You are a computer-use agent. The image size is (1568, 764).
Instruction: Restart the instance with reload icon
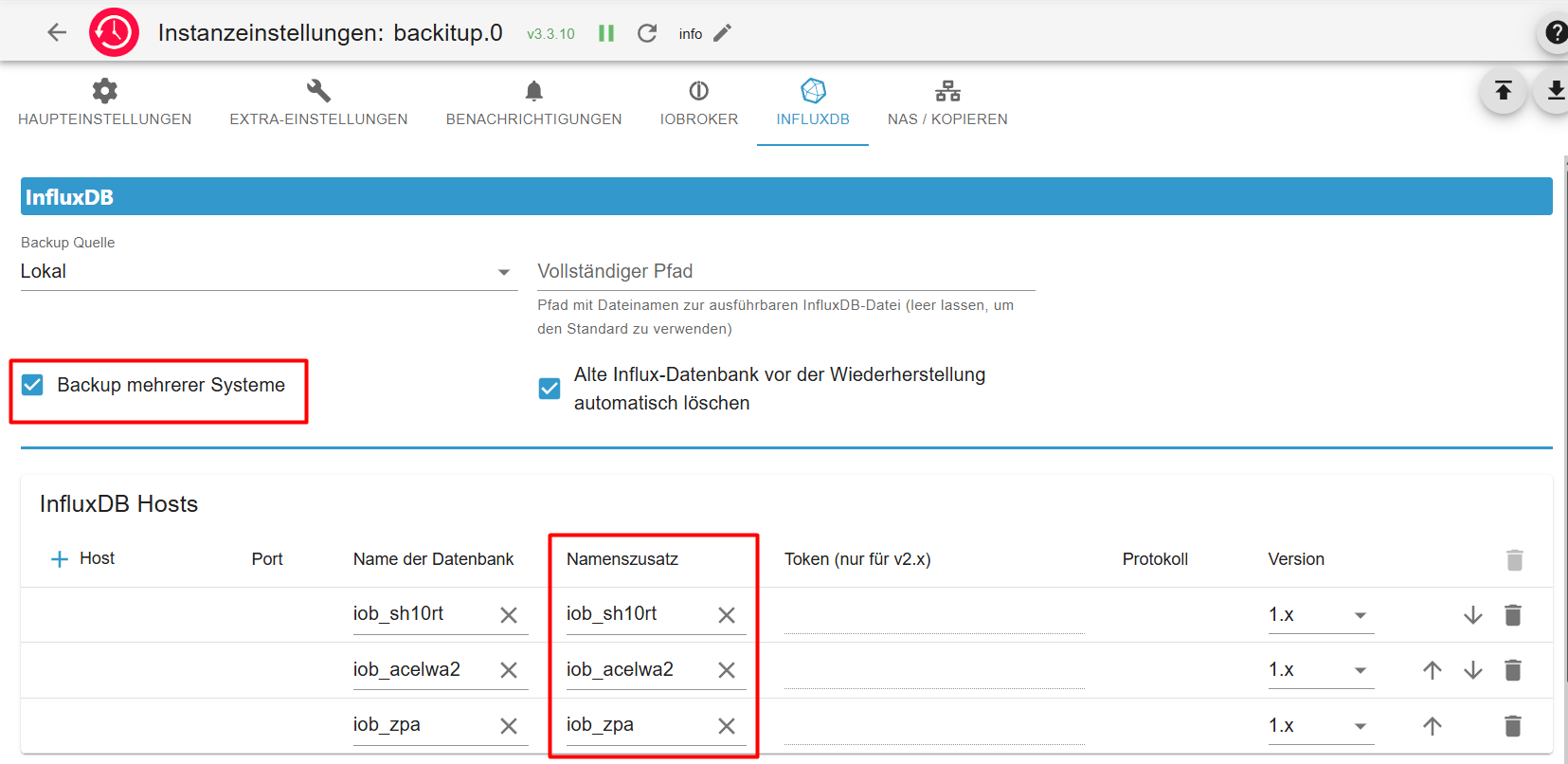pyautogui.click(x=647, y=33)
